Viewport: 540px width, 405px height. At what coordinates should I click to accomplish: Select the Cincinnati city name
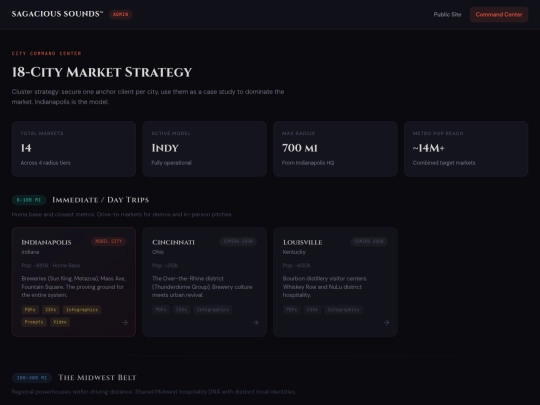(x=173, y=242)
